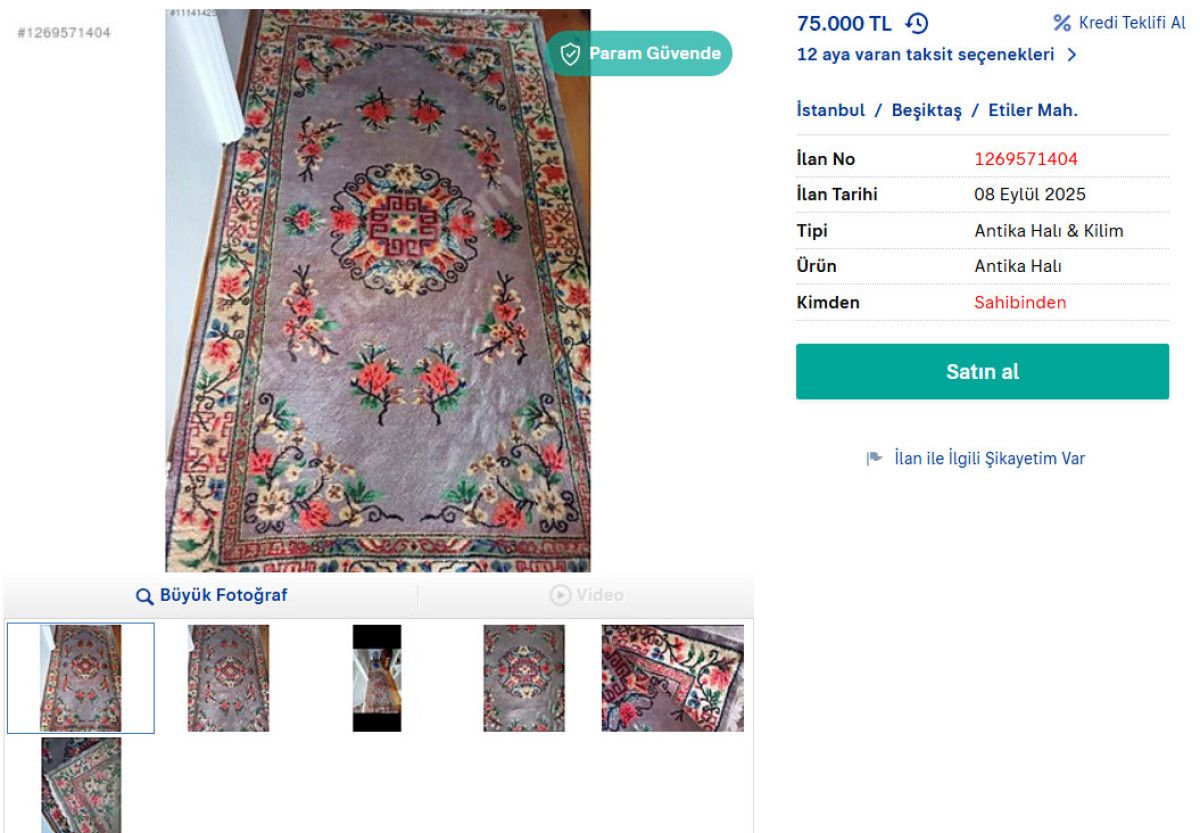Select the fifth thumbnail showing carpet corner closeup
This screenshot has width=1200, height=833.
(x=672, y=678)
